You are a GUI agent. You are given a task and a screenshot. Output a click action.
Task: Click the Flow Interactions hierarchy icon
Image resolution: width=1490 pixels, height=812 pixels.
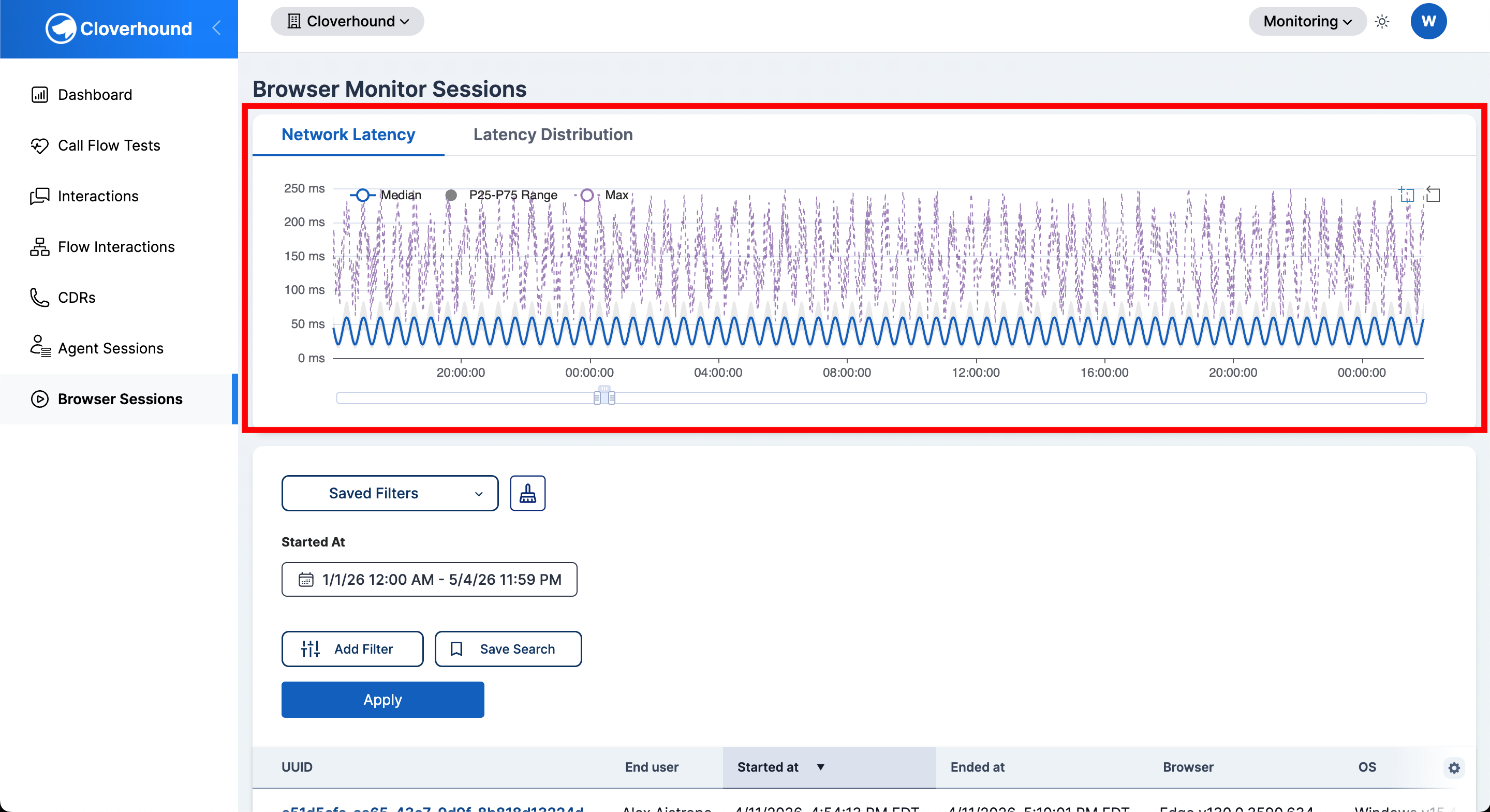(39, 247)
